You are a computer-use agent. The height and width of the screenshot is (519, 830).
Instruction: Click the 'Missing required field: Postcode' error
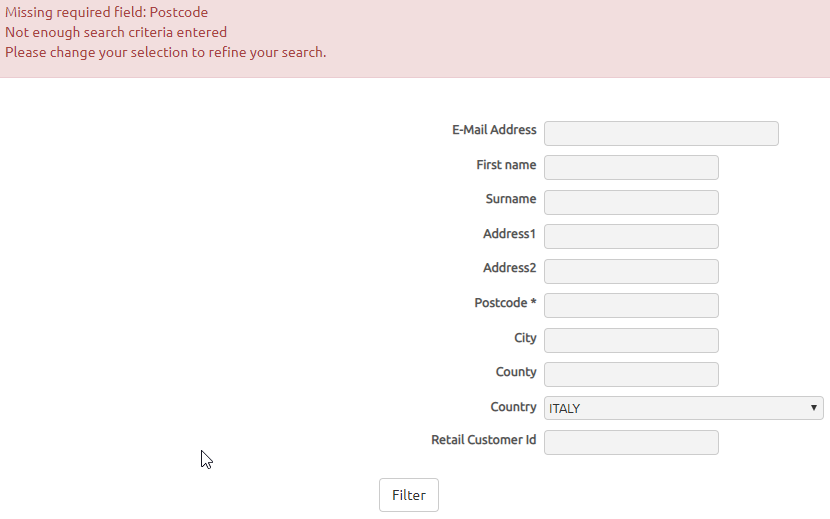coord(106,12)
